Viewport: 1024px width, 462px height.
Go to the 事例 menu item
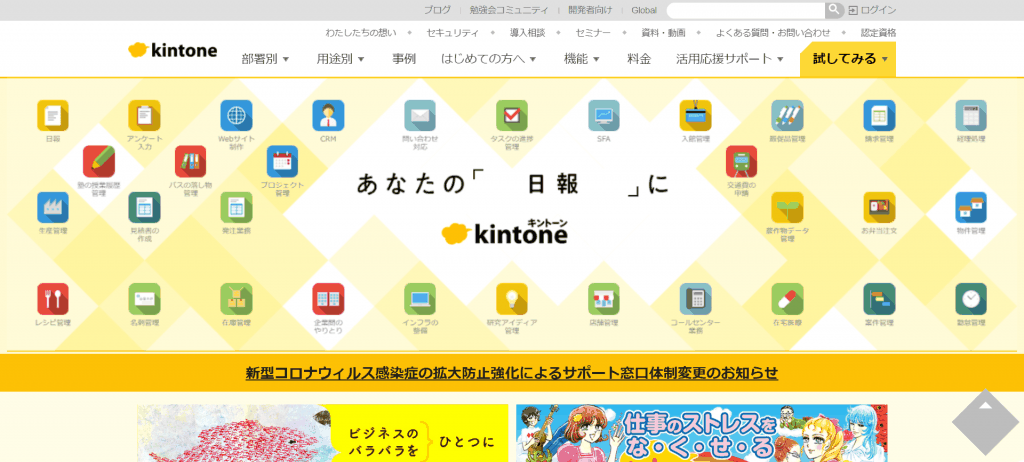pos(404,59)
